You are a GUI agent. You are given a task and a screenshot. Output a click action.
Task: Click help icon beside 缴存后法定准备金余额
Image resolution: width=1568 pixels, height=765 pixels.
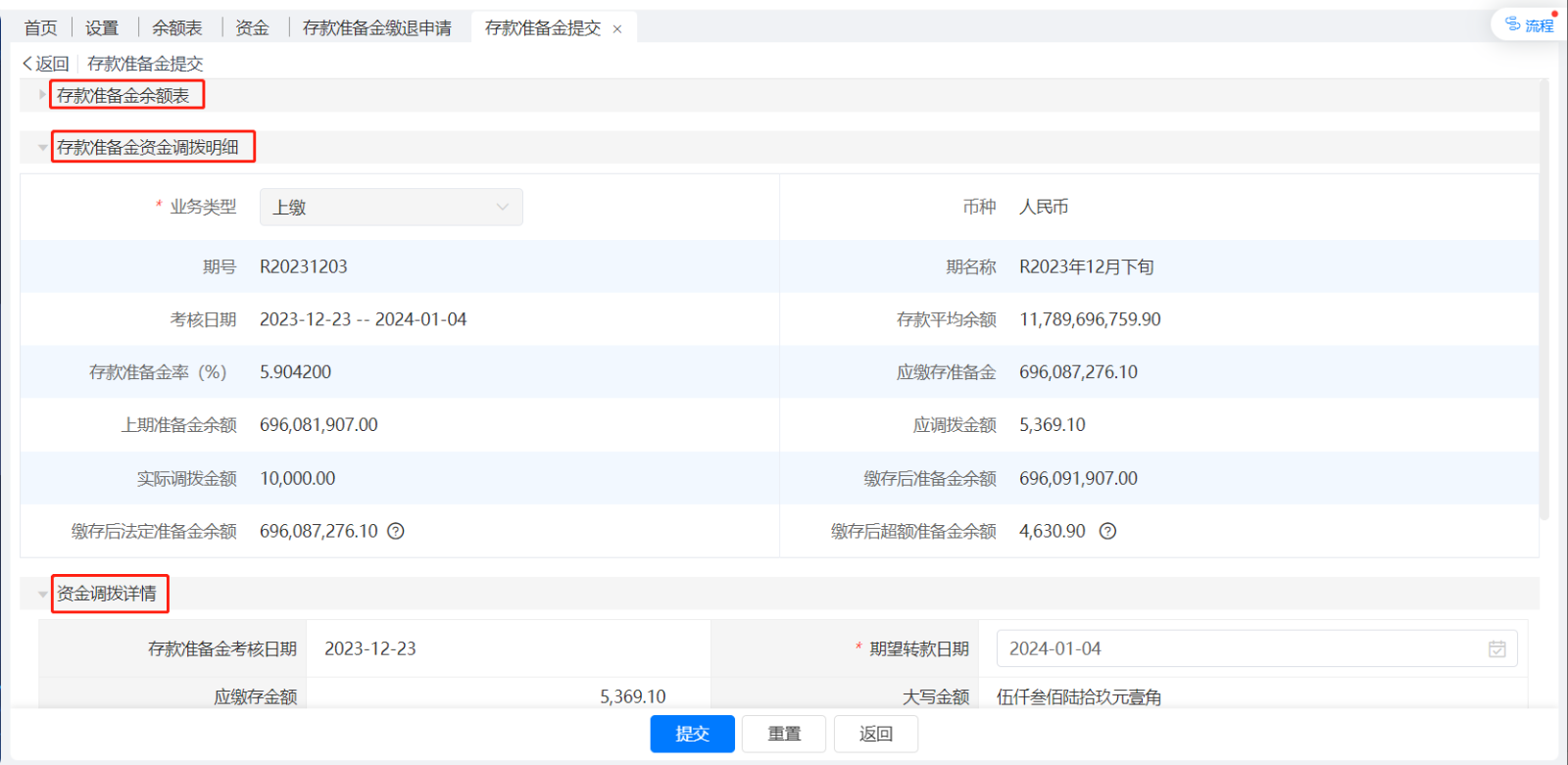396,531
